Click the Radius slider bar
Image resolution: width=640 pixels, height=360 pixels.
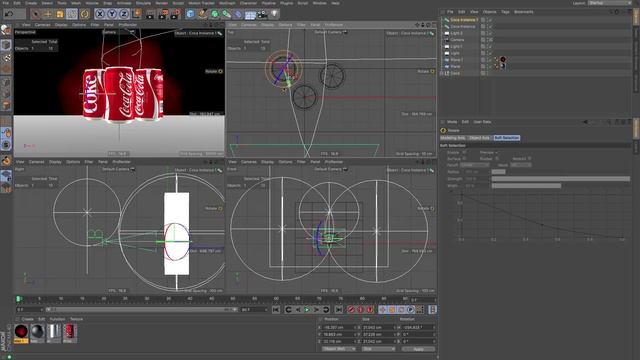560,172
